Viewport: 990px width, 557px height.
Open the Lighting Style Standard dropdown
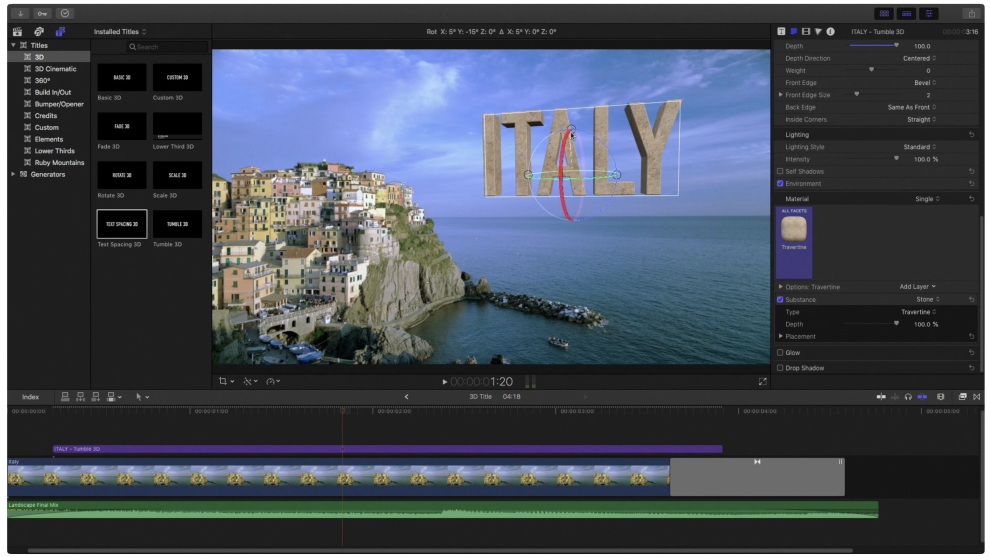point(919,147)
